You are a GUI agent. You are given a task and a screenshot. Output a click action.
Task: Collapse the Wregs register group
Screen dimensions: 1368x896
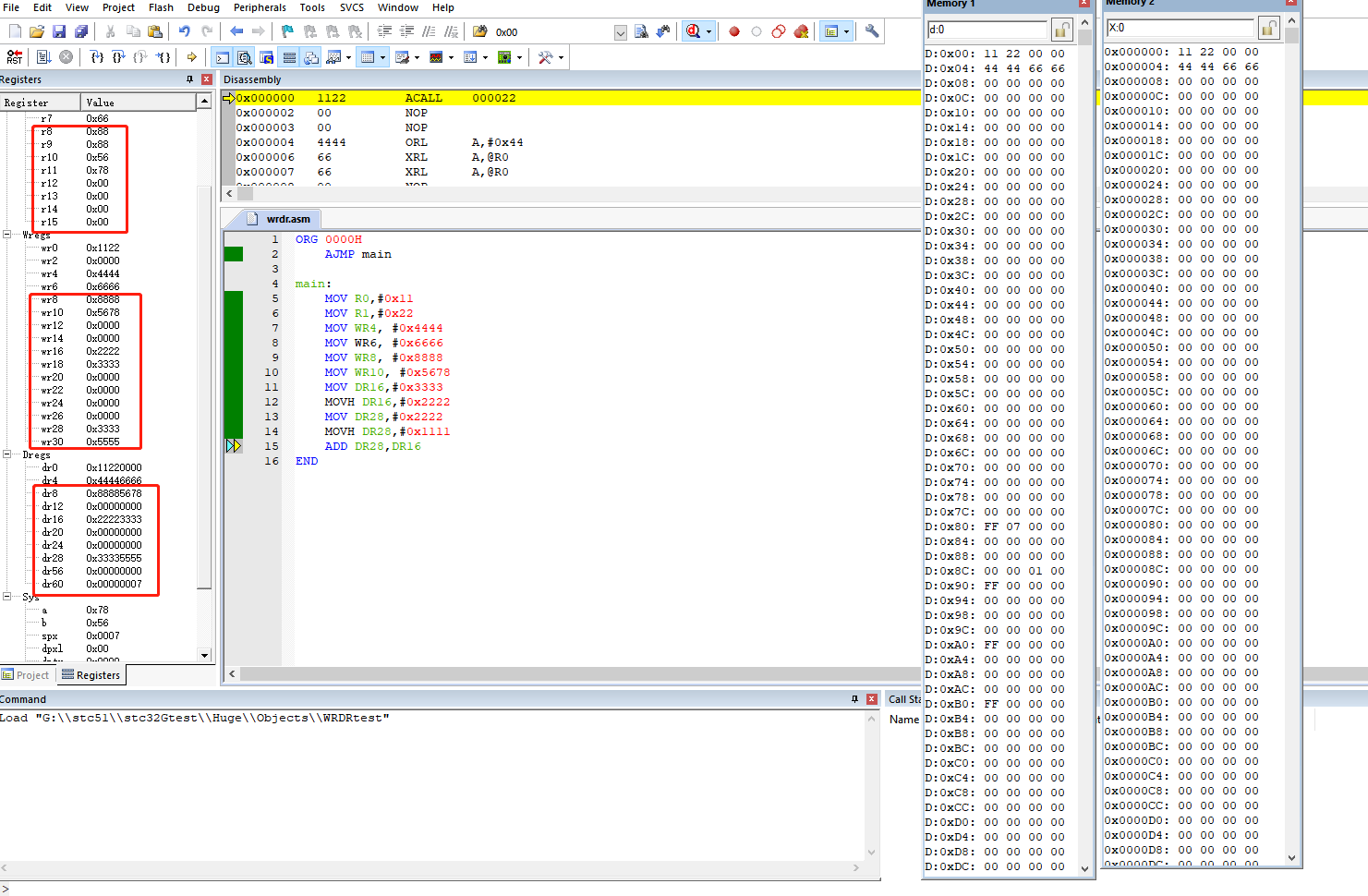[x=6, y=235]
